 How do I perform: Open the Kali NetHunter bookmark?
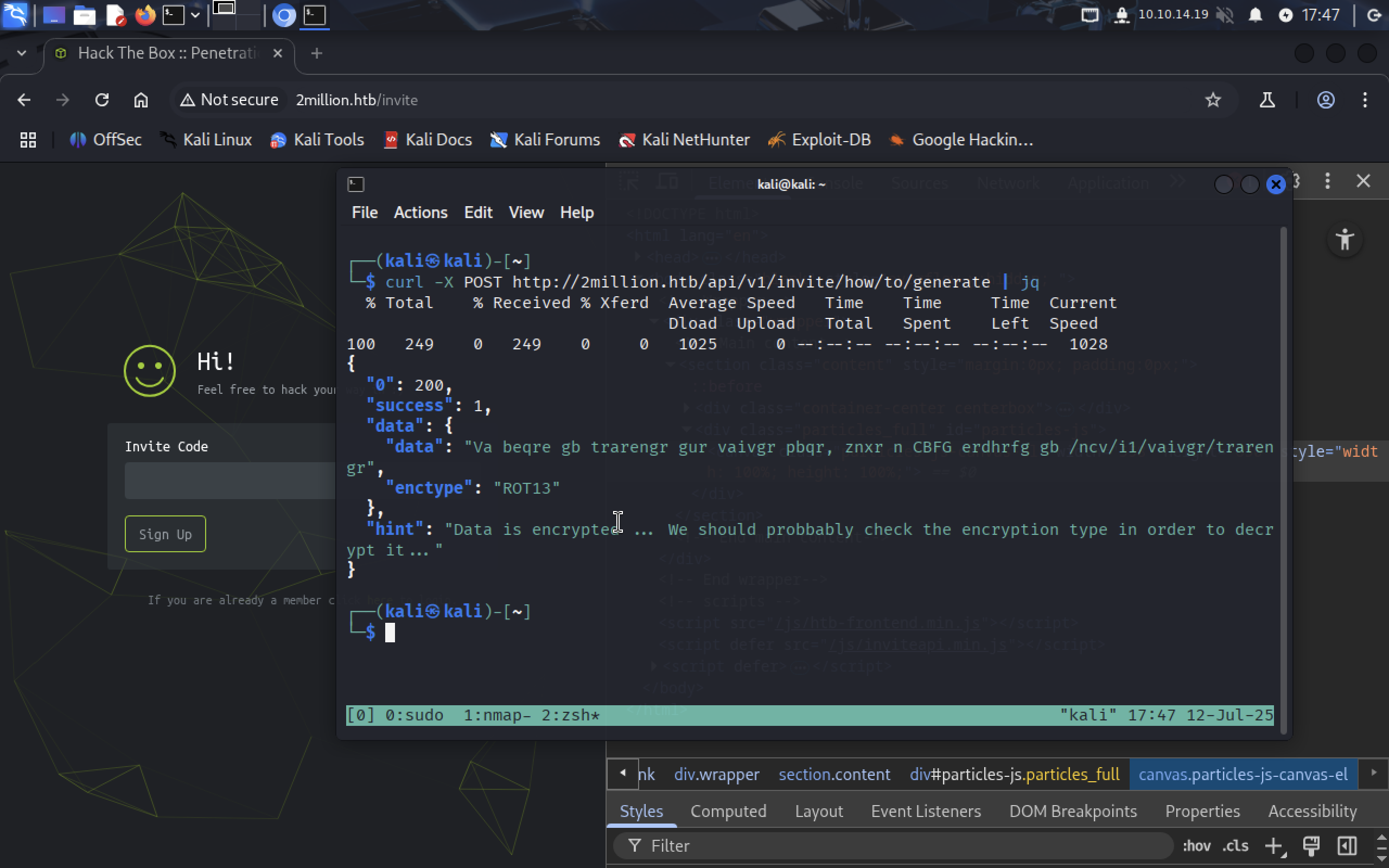[684, 140]
